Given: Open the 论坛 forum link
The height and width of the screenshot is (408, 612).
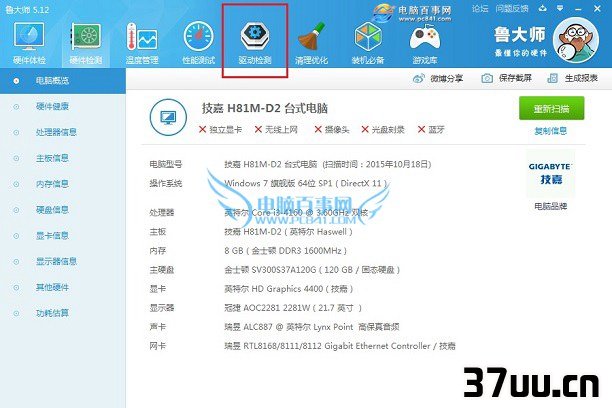Looking at the screenshot, I should (x=480, y=8).
